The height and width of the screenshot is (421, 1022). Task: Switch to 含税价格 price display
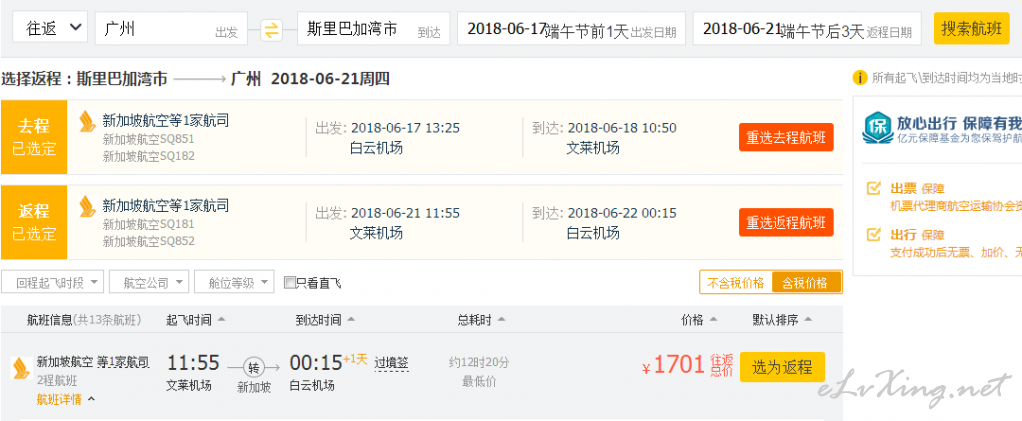pos(806,283)
